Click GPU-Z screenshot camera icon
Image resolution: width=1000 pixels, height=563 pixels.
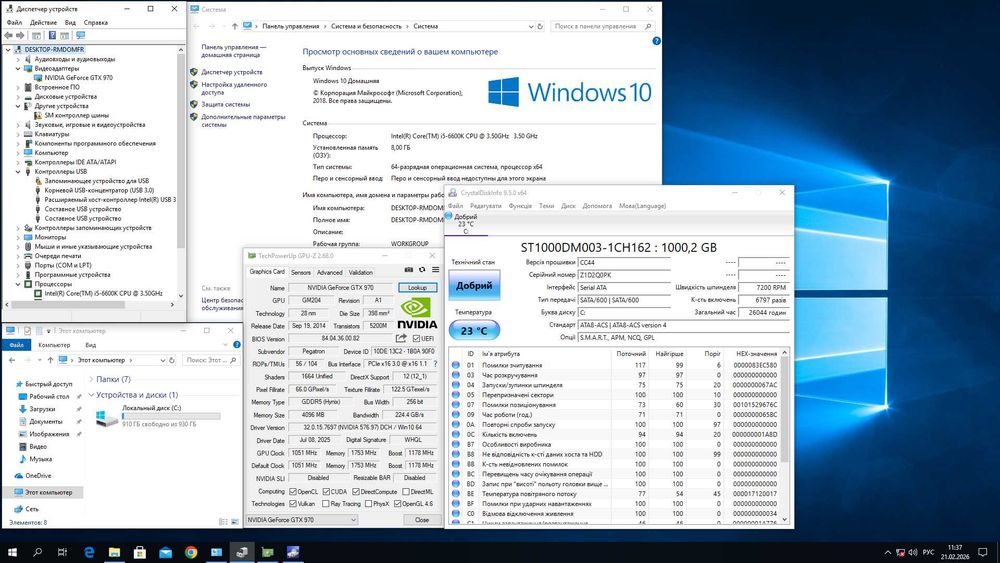[x=409, y=270]
